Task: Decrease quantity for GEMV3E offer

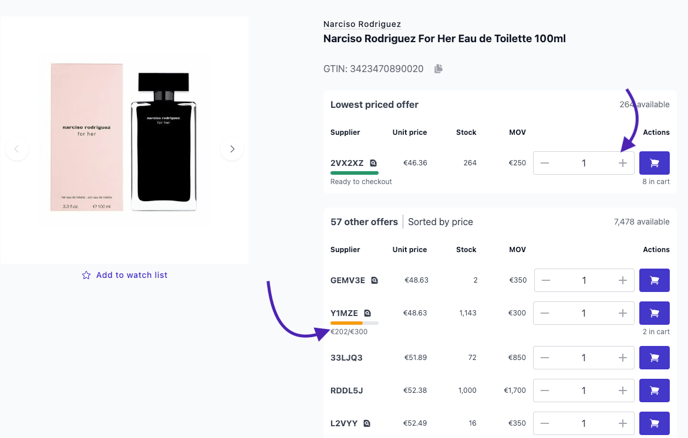Action: [545, 280]
